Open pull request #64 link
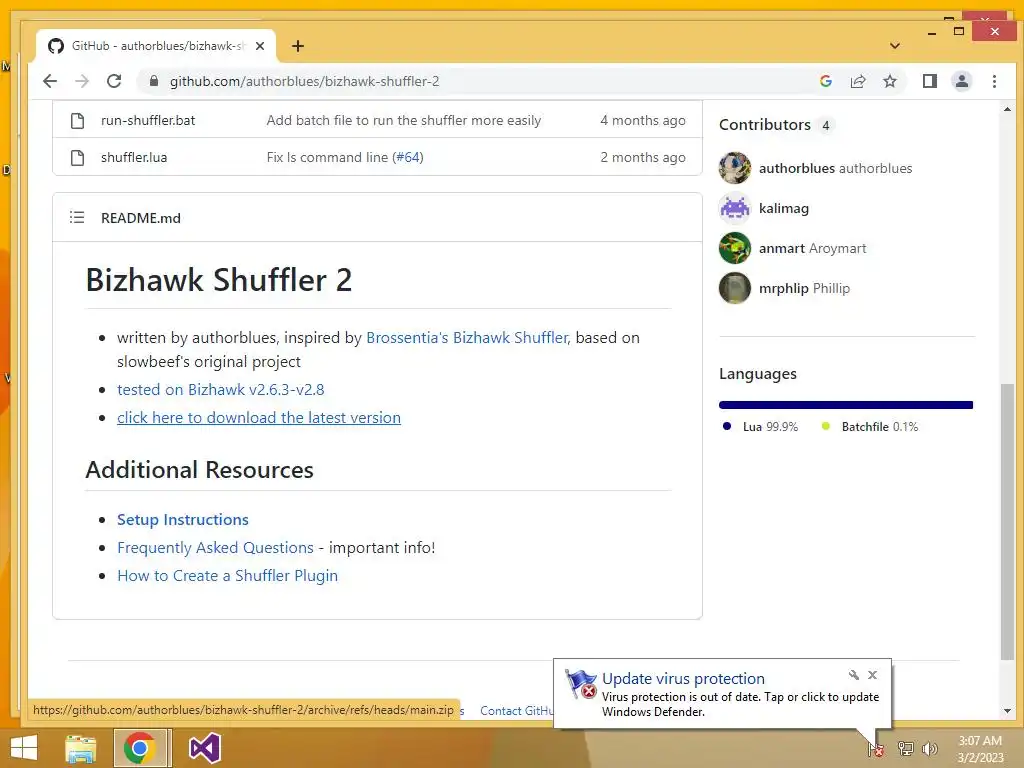Screen dimensions: 1024x768 pyautogui.click(x=408, y=157)
